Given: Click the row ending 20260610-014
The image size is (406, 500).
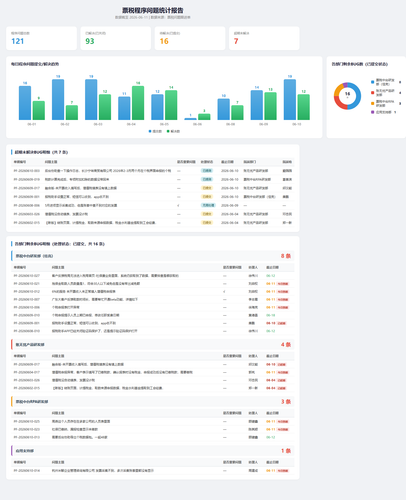Looking at the screenshot, I should point(153,471).
